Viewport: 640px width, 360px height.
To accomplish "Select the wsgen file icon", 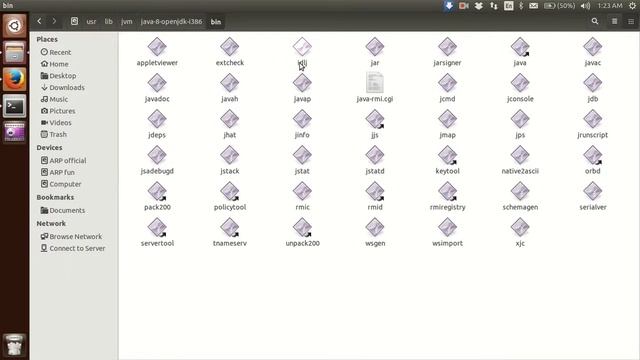I will pyautogui.click(x=375, y=227).
